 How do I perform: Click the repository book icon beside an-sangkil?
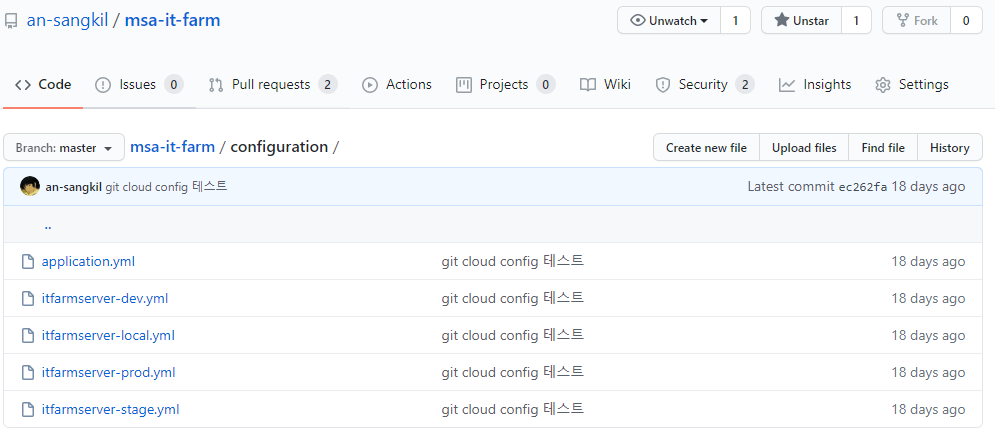10,22
